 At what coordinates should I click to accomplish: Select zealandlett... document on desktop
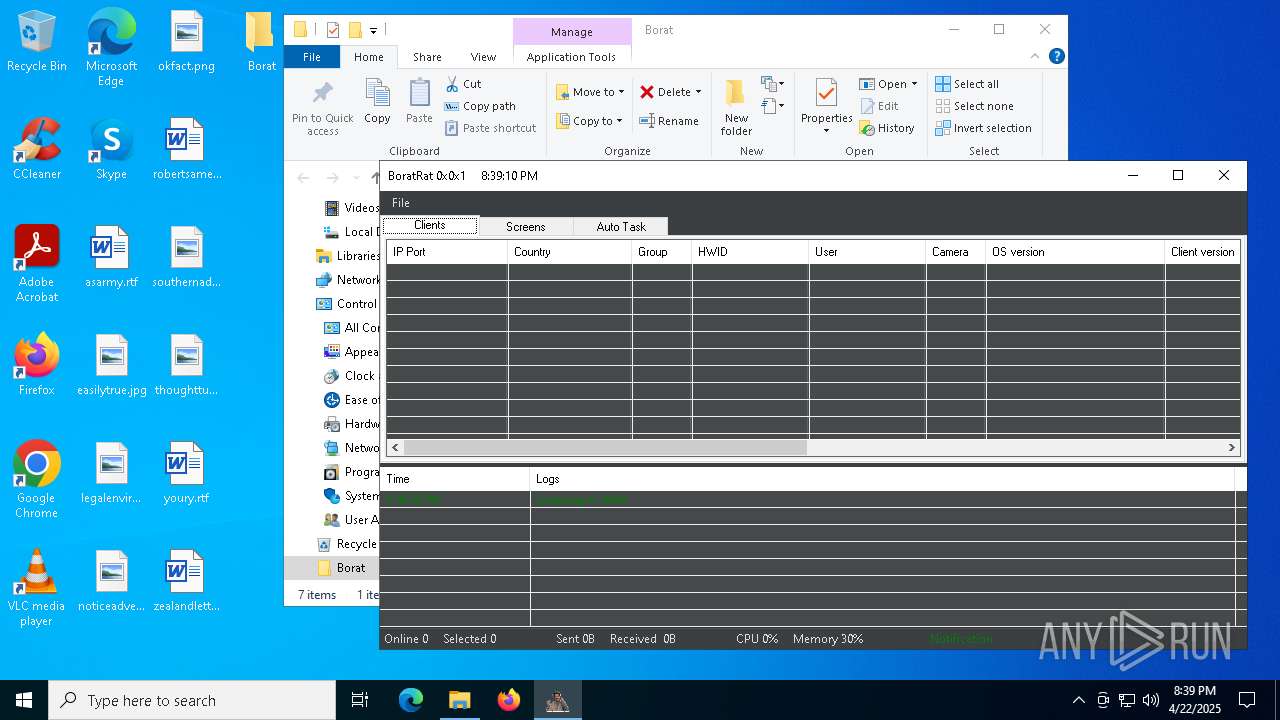(186, 581)
